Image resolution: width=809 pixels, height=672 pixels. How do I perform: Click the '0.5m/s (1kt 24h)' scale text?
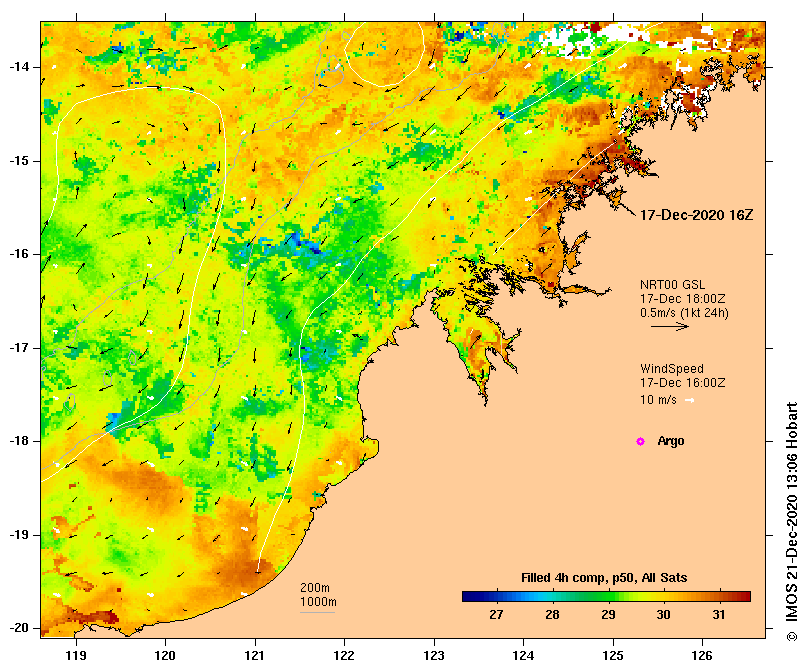(684, 313)
